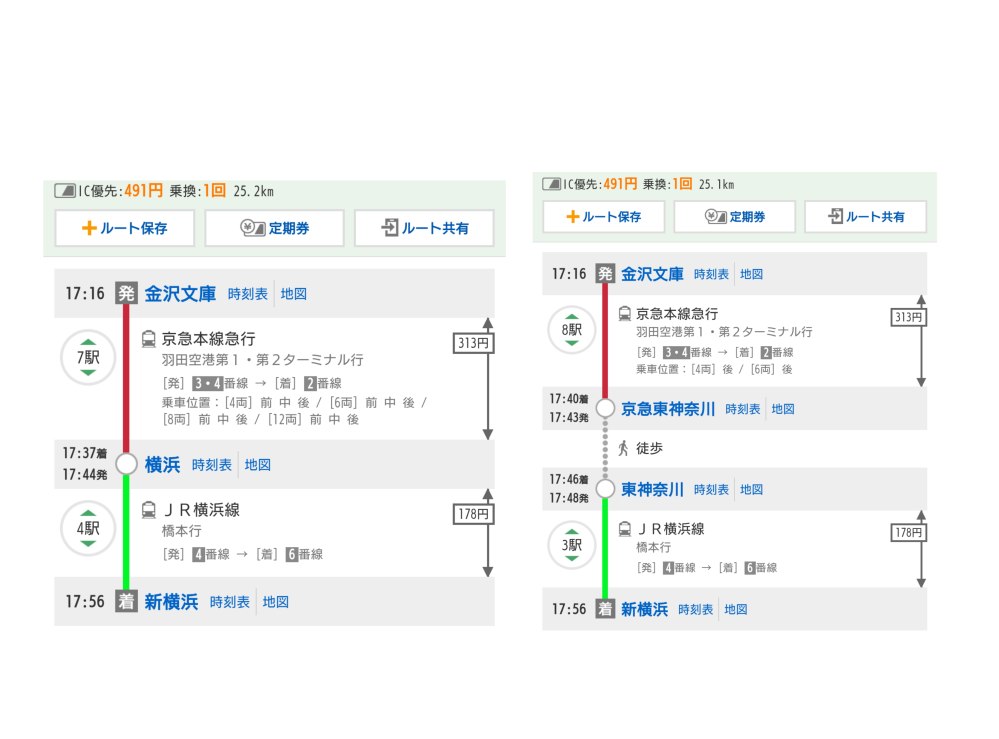Screen dimensions: 999x739
Task: Open 時刻表 for 金沢文庫 in right panel
Action: (711, 274)
